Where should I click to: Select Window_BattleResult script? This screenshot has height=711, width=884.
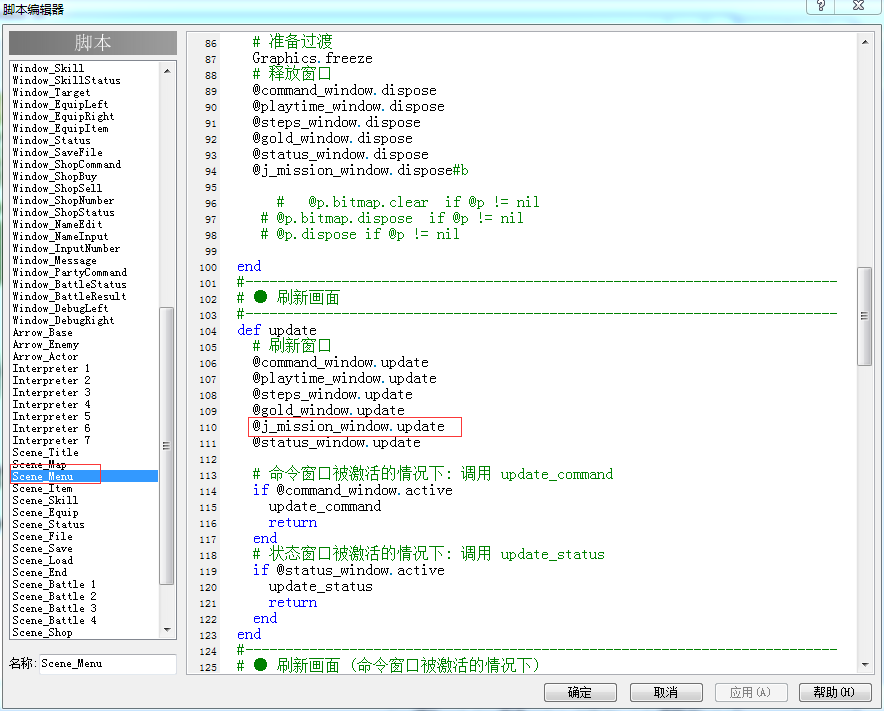click(69, 296)
